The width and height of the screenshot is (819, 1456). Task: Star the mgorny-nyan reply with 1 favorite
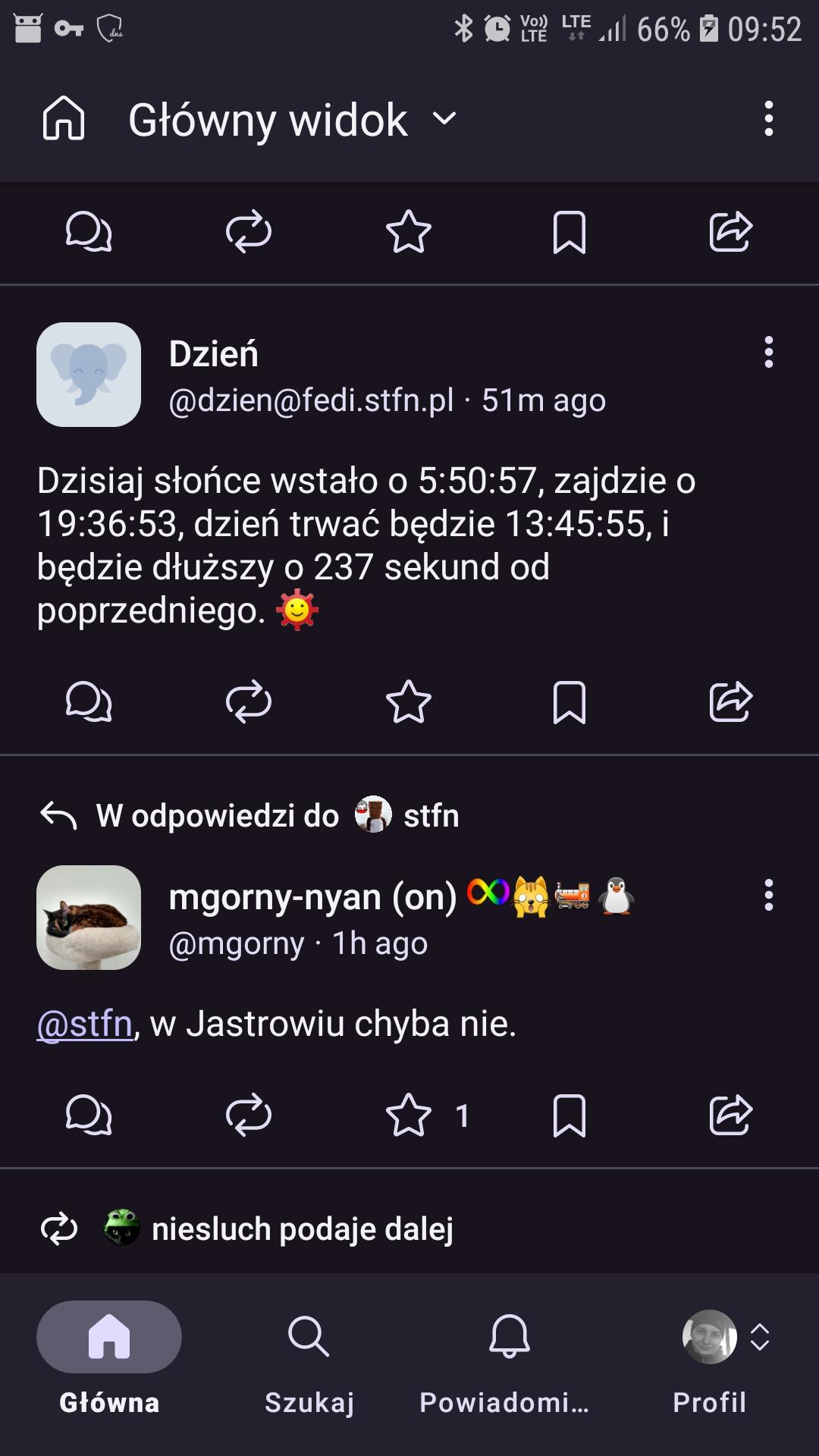pyautogui.click(x=409, y=1115)
